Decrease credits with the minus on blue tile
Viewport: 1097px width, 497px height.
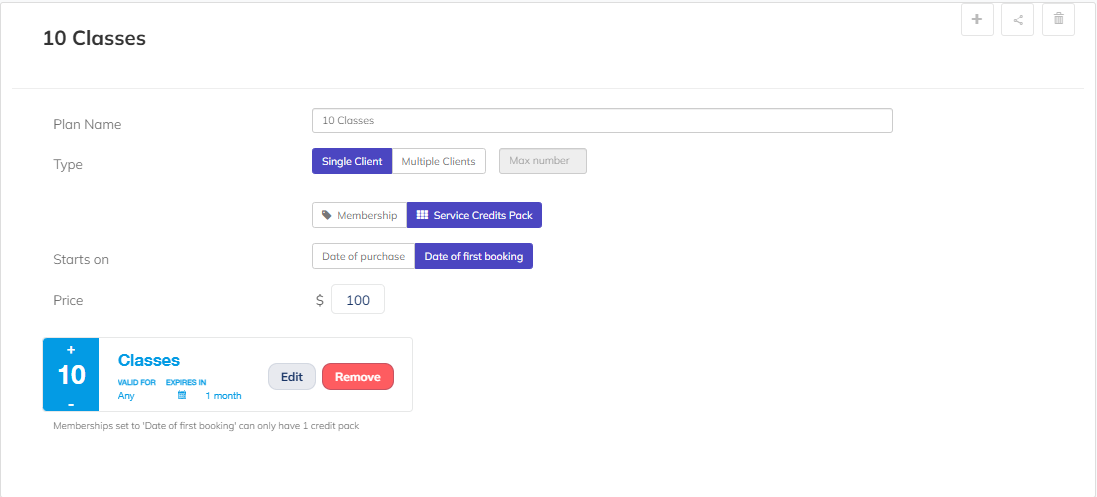click(71, 405)
